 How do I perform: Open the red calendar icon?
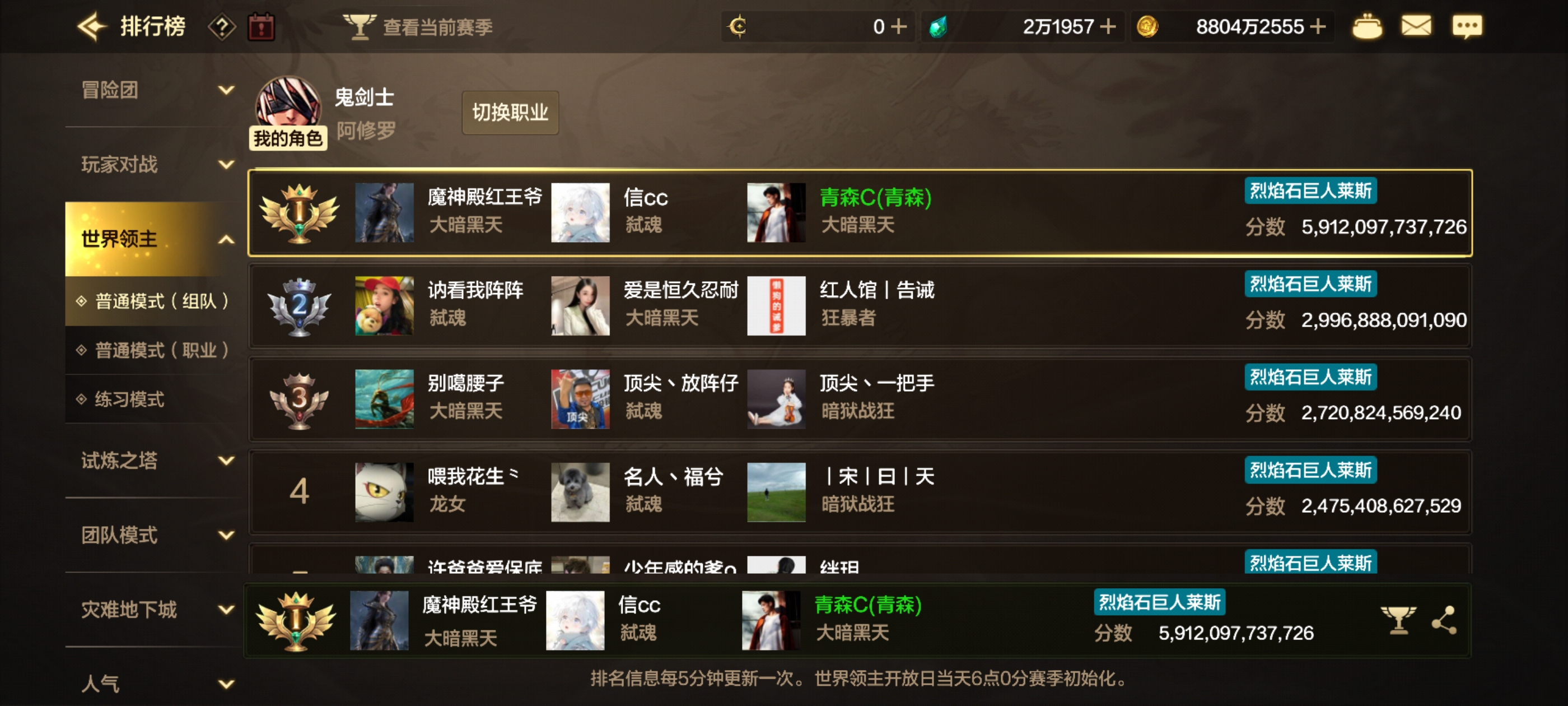tap(261, 27)
